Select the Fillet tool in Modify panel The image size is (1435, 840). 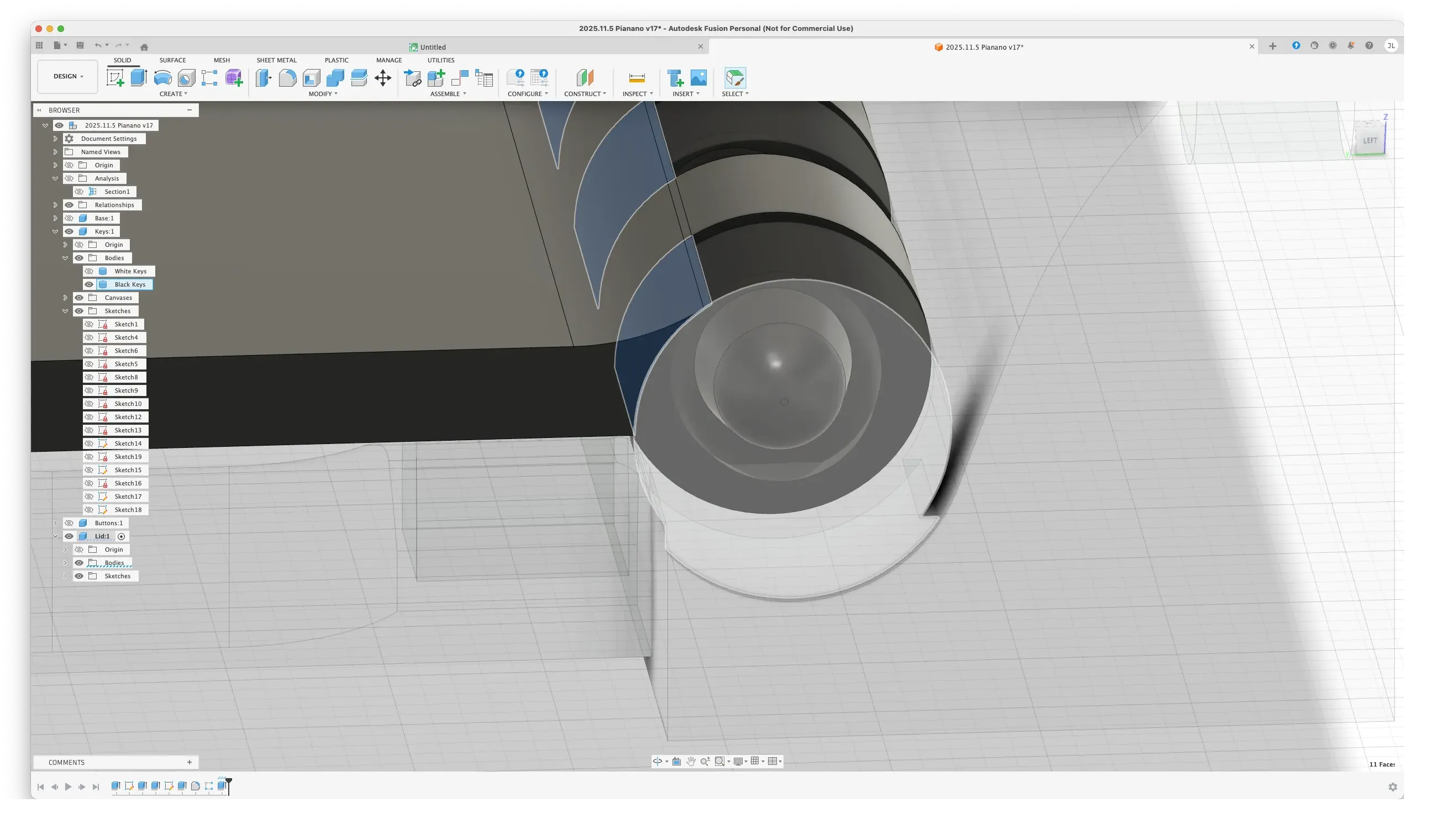pyautogui.click(x=287, y=78)
